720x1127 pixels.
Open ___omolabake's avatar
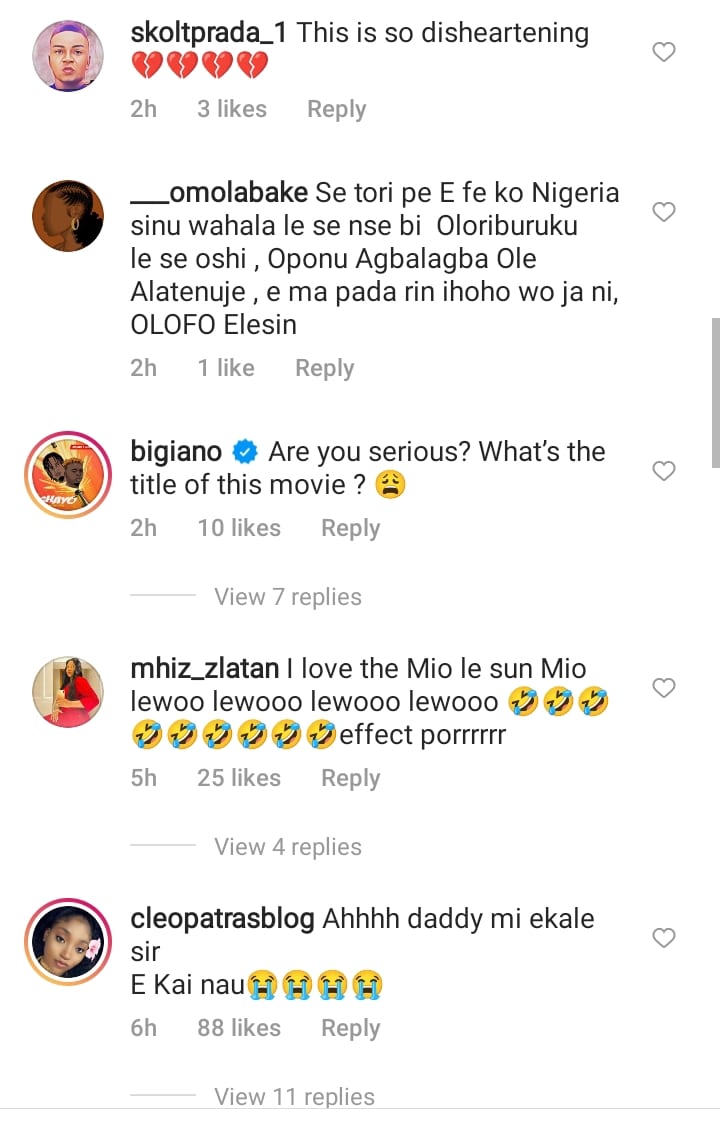click(x=68, y=215)
